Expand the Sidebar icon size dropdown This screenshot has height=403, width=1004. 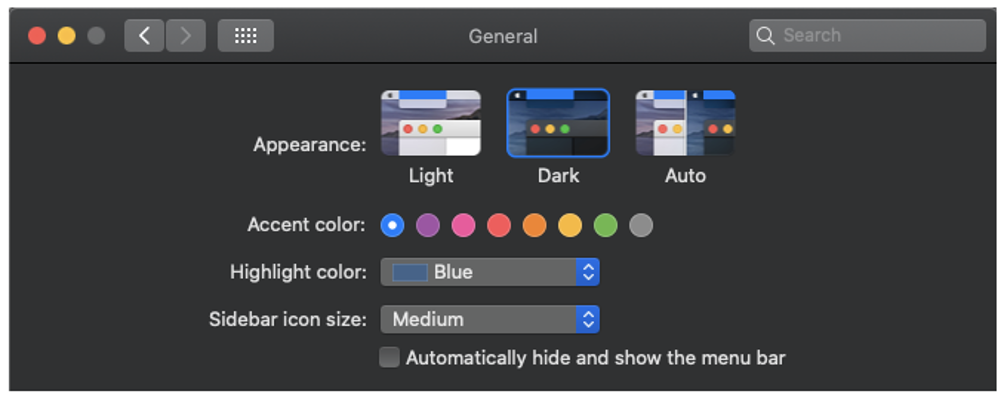pyautogui.click(x=489, y=320)
